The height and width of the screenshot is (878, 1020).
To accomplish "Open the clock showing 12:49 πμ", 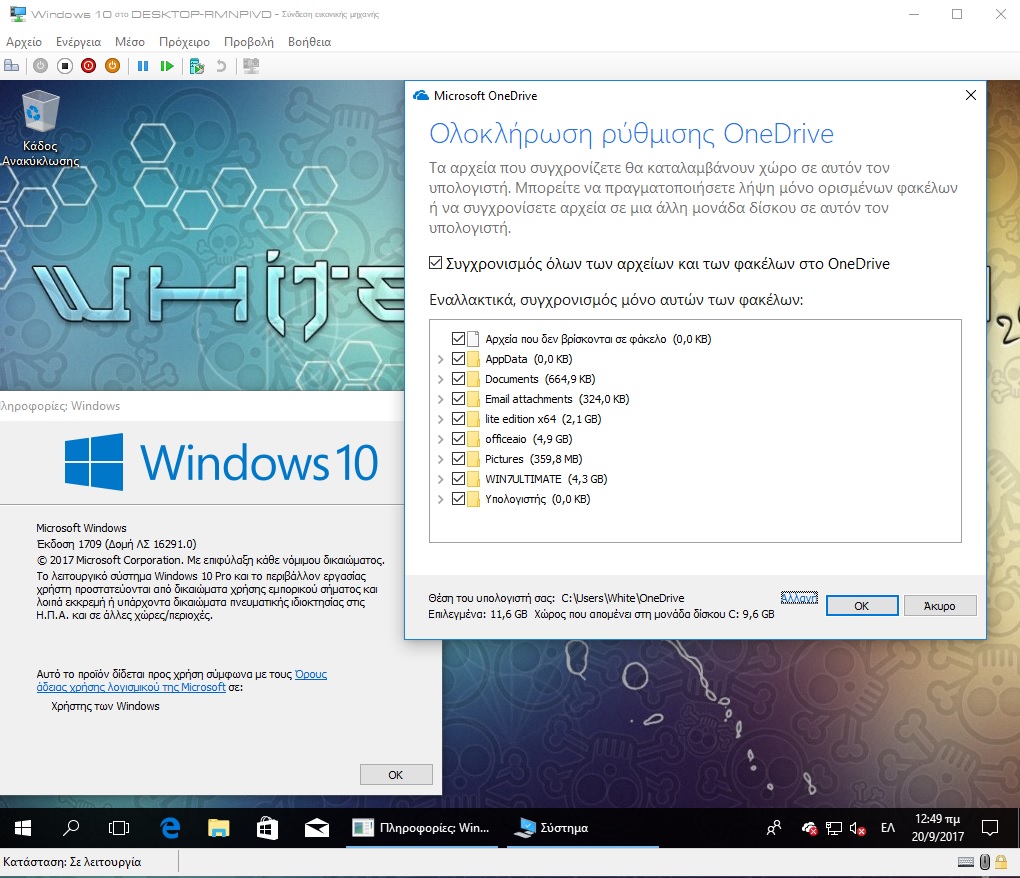I will [x=937, y=828].
